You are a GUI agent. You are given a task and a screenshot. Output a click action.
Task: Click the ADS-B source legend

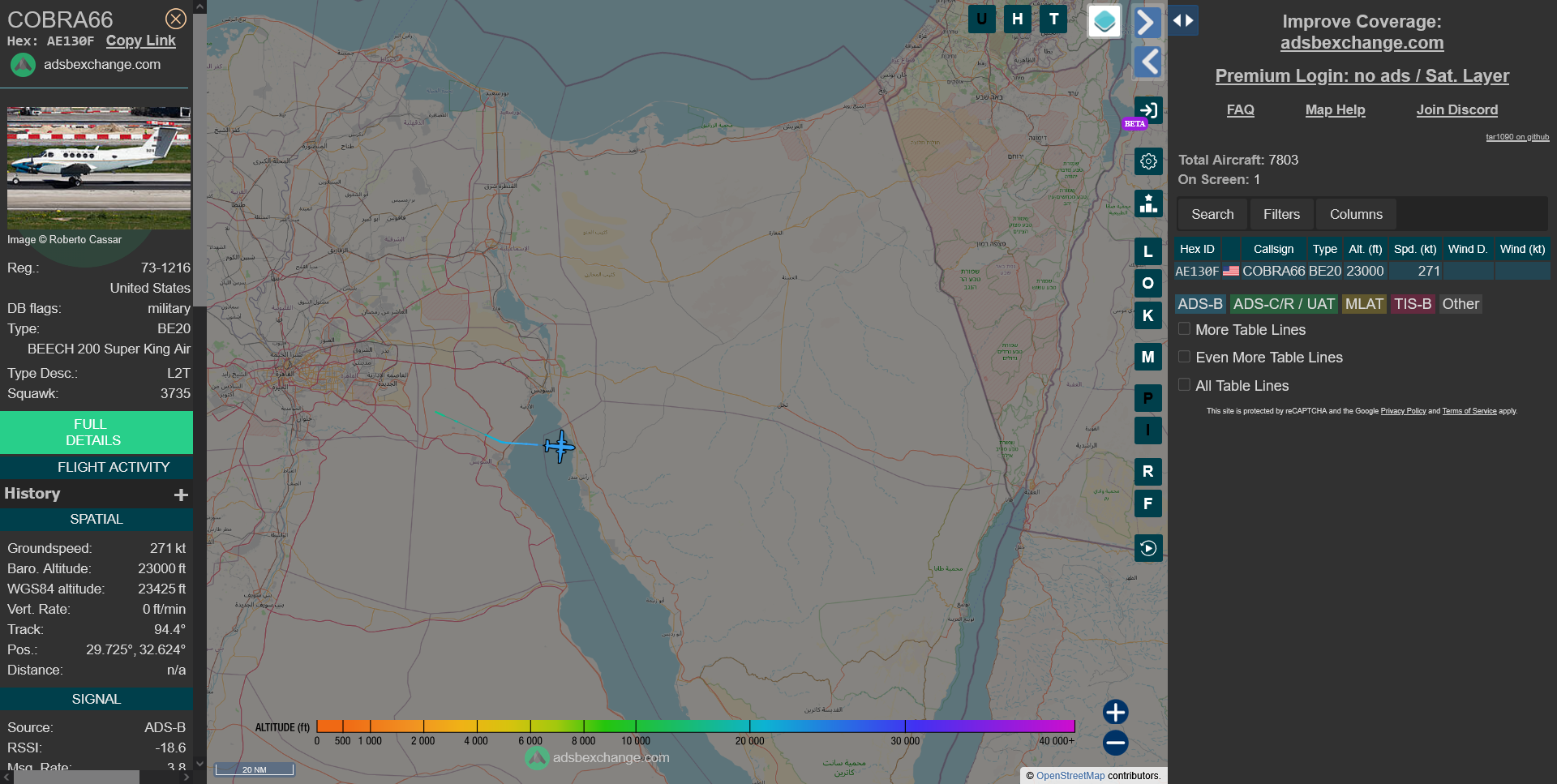[1200, 304]
